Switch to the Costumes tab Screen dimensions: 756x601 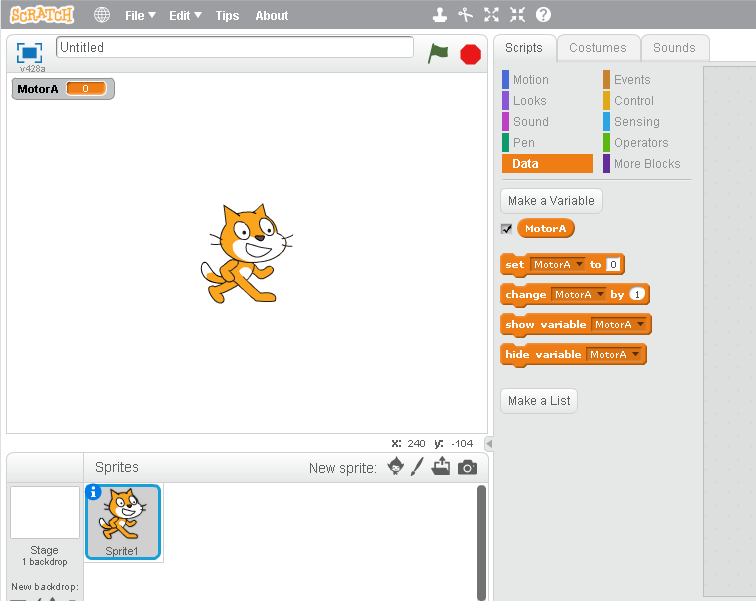[x=598, y=48]
